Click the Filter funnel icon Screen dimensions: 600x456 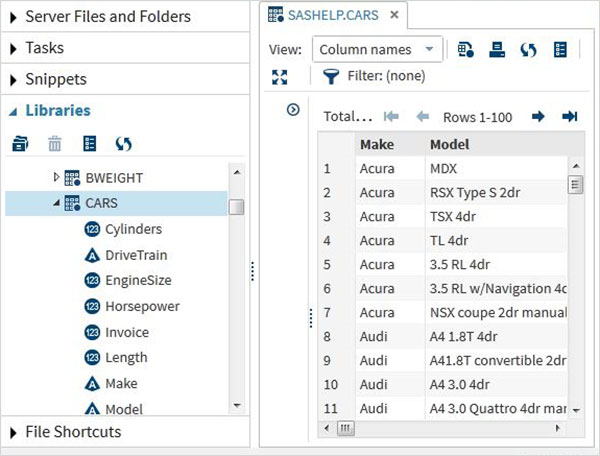[331, 76]
